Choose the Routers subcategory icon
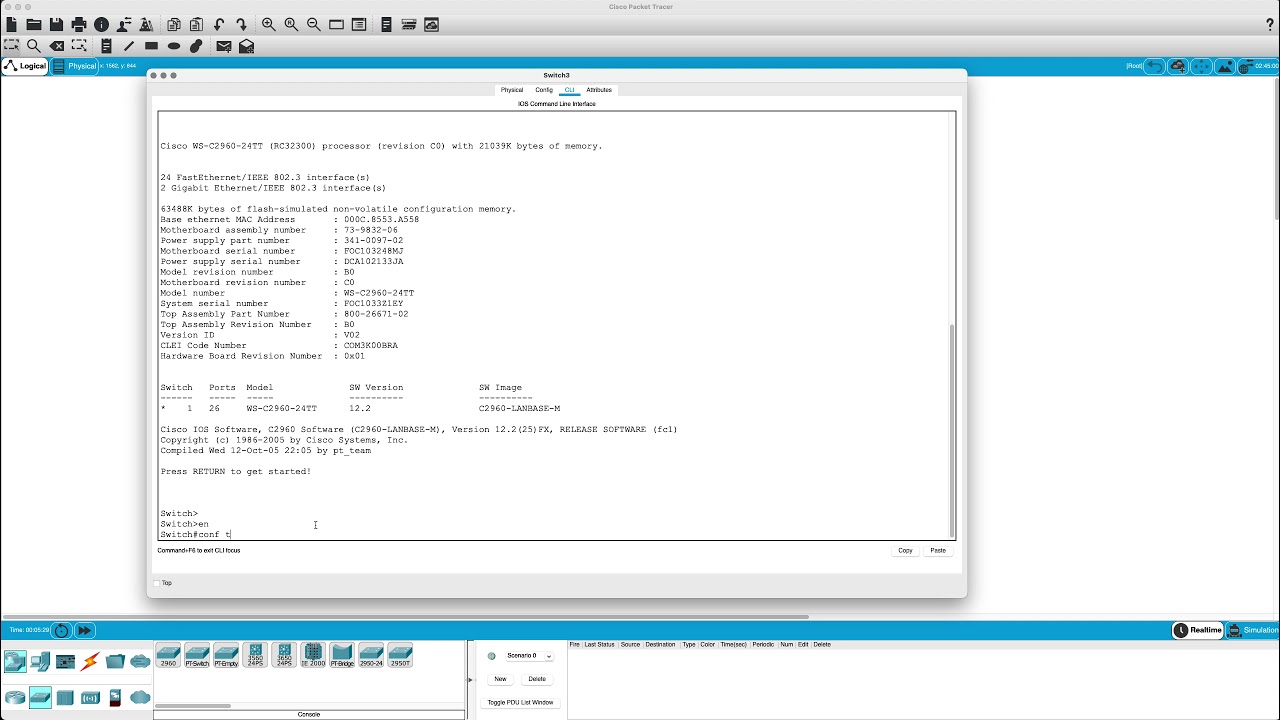 point(15,698)
